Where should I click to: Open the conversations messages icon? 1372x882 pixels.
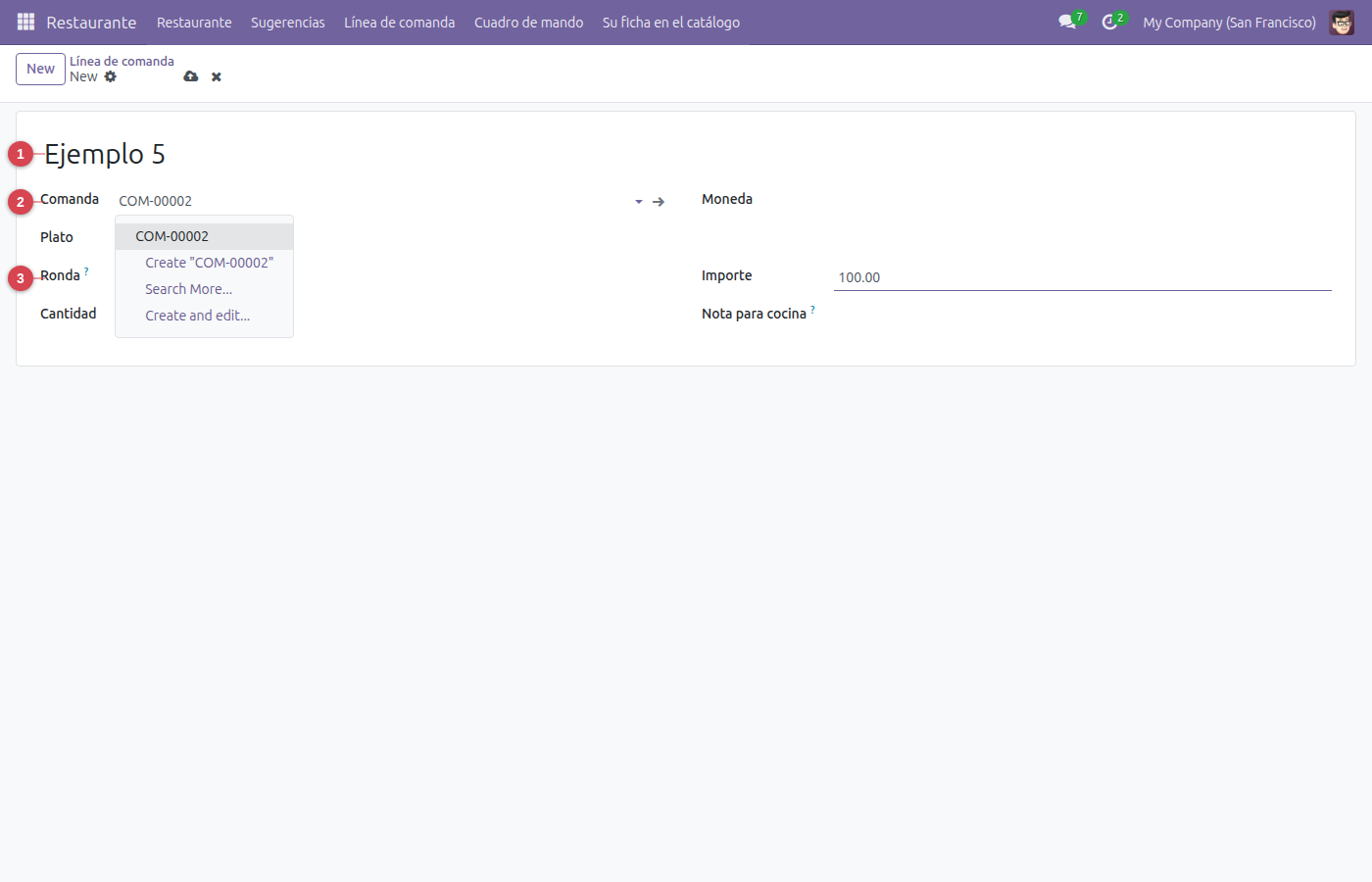tap(1068, 22)
